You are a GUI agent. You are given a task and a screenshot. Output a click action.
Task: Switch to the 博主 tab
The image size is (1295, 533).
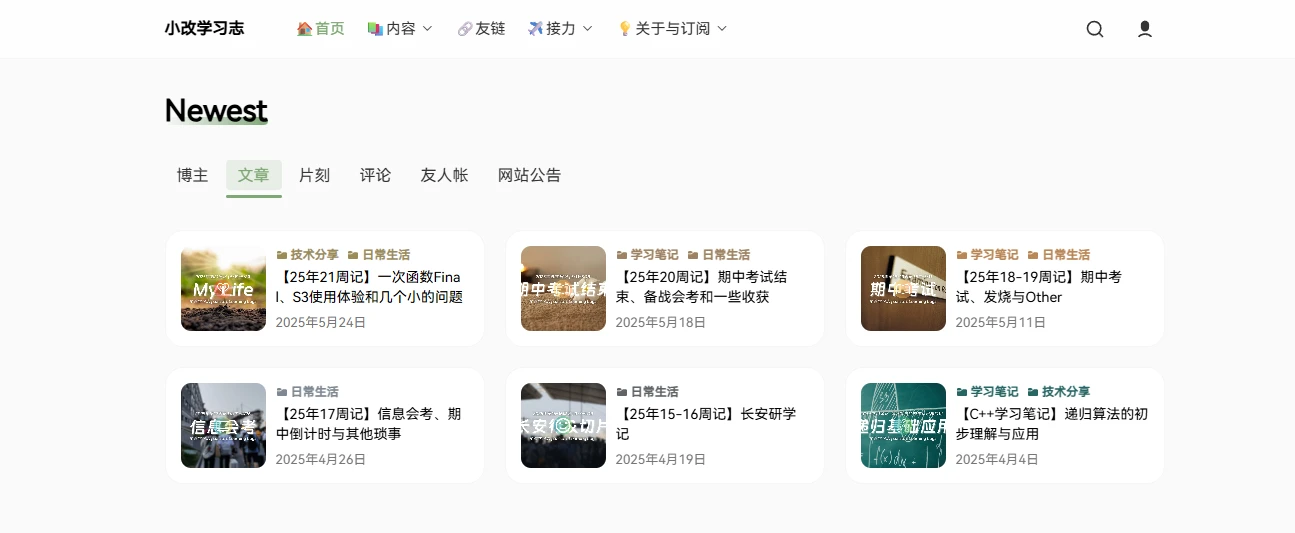point(193,175)
